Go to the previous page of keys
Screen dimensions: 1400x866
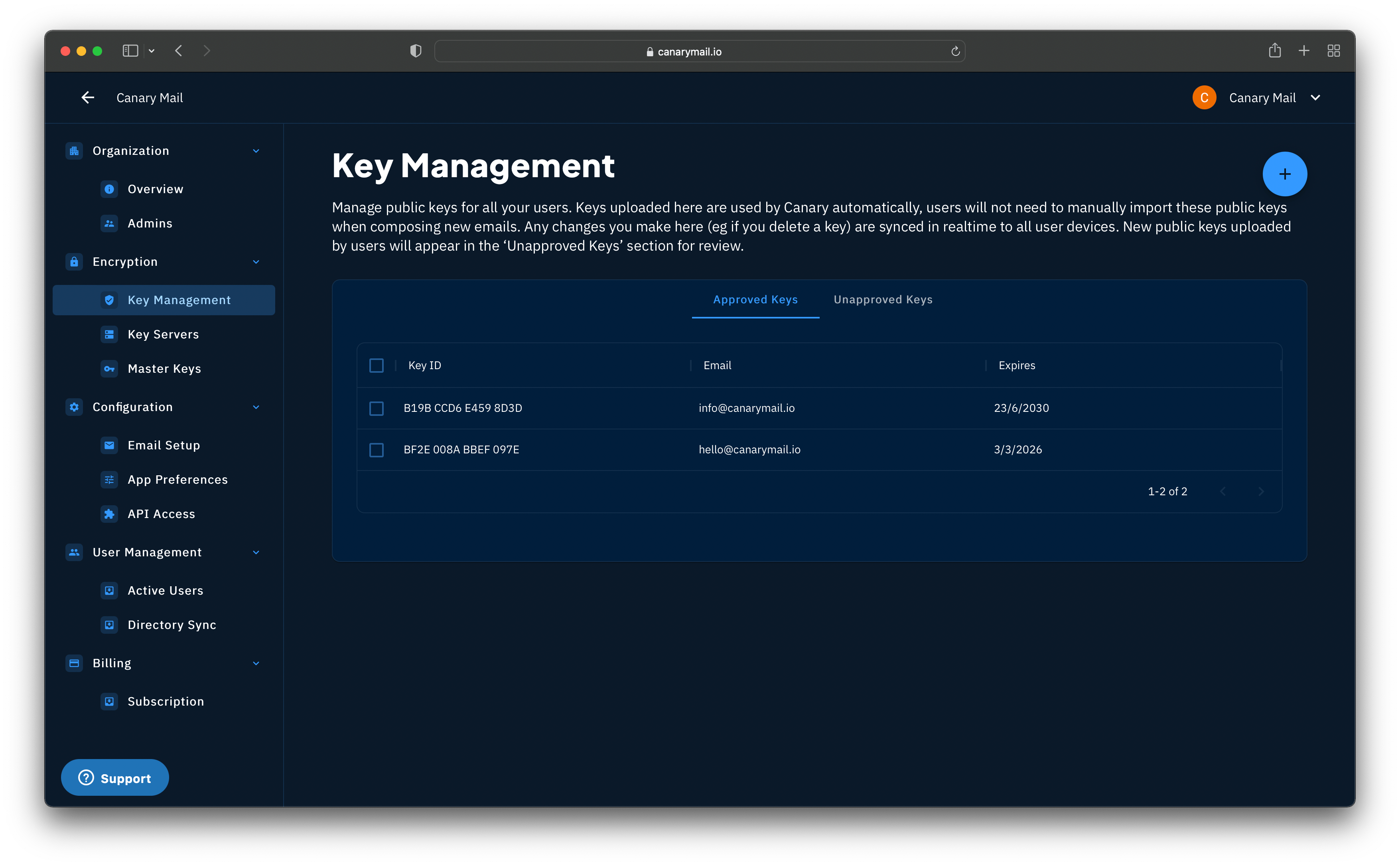coord(1223,491)
